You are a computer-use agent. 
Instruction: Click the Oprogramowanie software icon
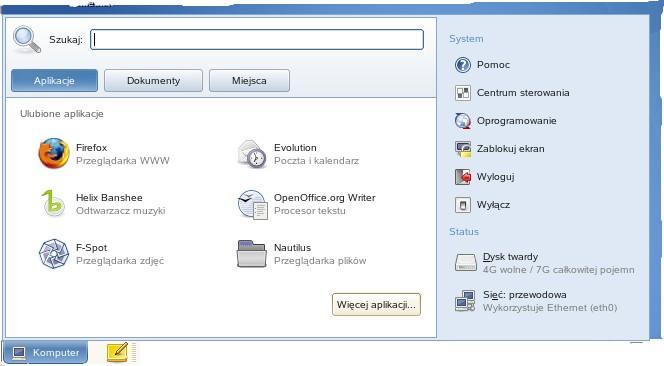(x=463, y=121)
